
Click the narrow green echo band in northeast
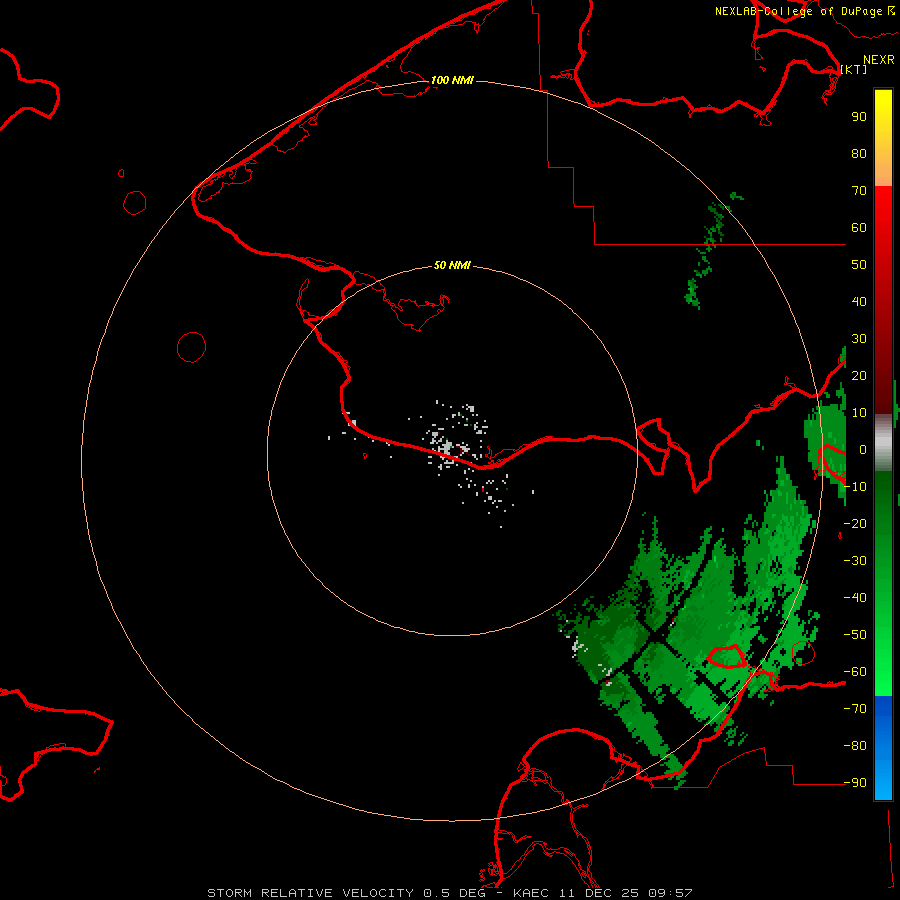(x=712, y=250)
